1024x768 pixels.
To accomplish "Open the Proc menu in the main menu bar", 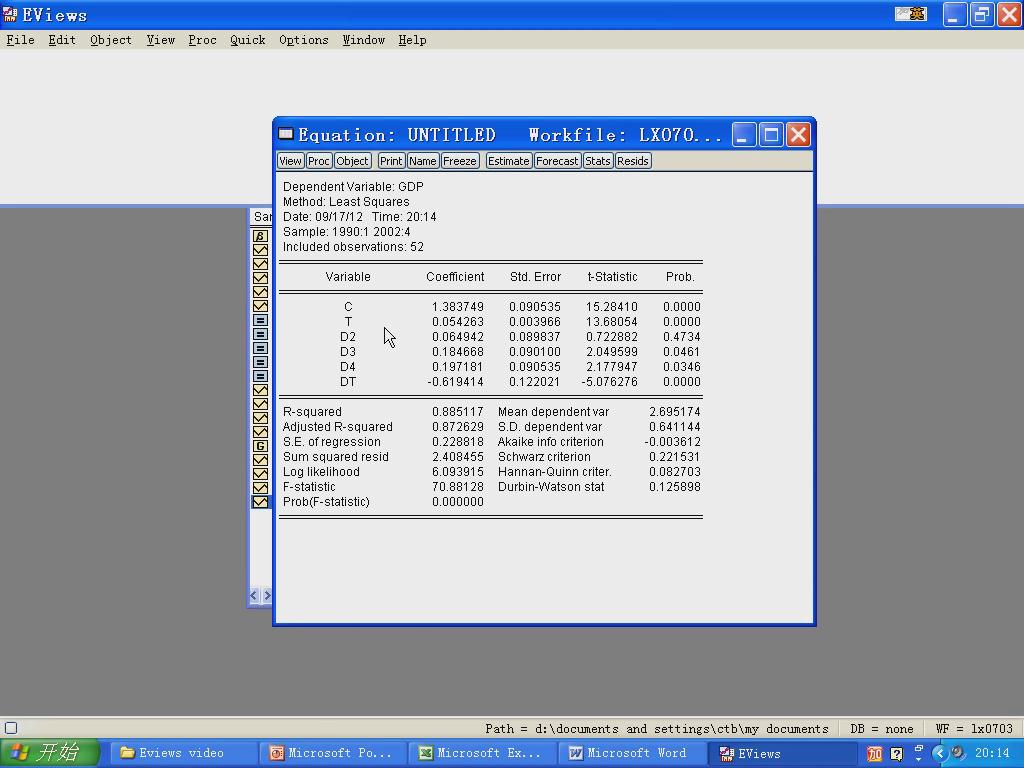I will click(x=202, y=40).
